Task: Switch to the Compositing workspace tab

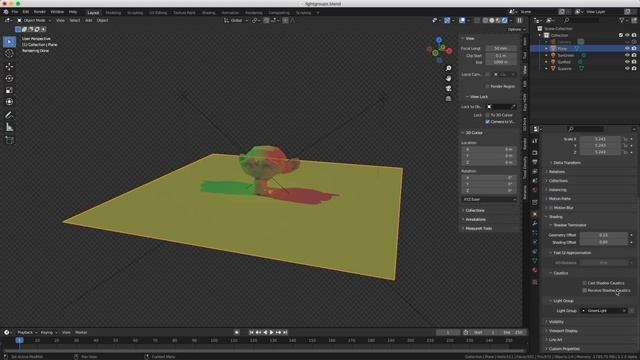Action: [279, 13]
